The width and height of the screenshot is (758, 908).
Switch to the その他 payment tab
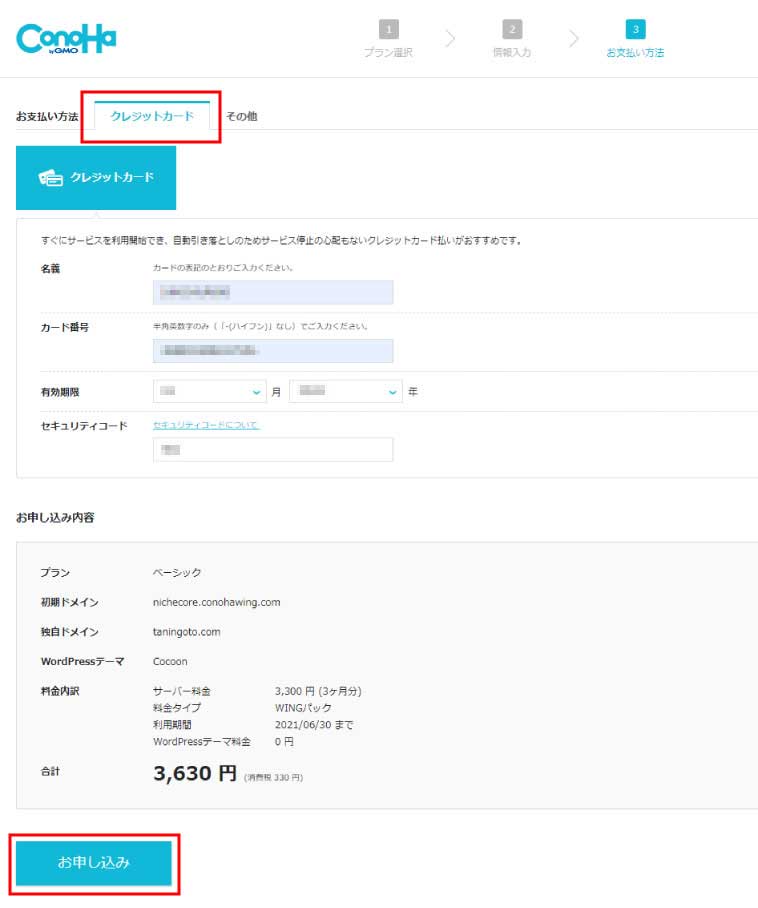(x=241, y=117)
